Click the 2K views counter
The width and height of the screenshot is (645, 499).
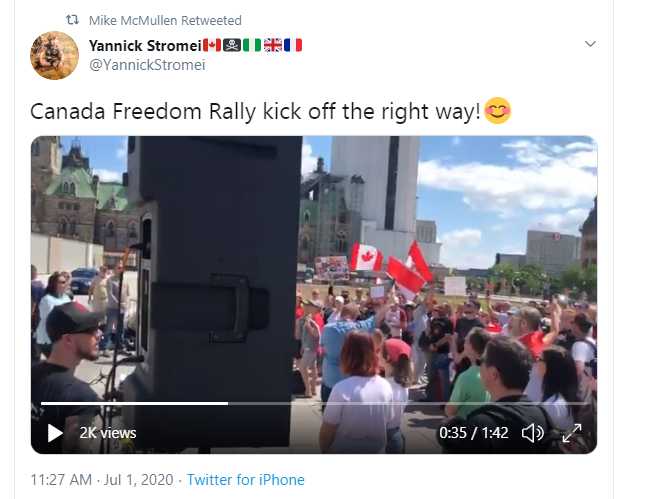point(108,433)
